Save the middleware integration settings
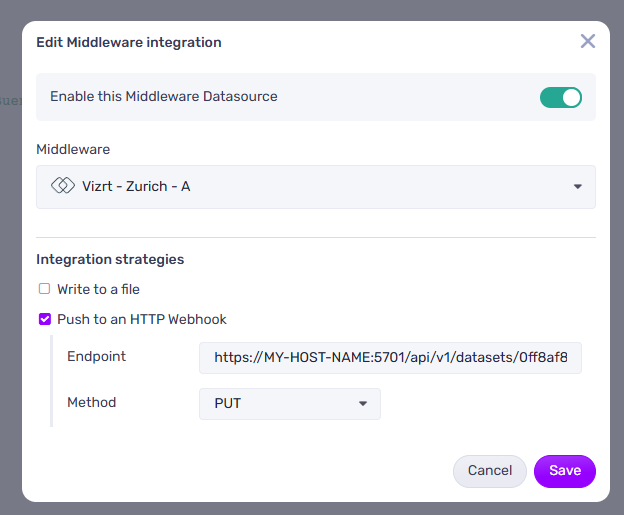624x515 pixels. (x=564, y=471)
